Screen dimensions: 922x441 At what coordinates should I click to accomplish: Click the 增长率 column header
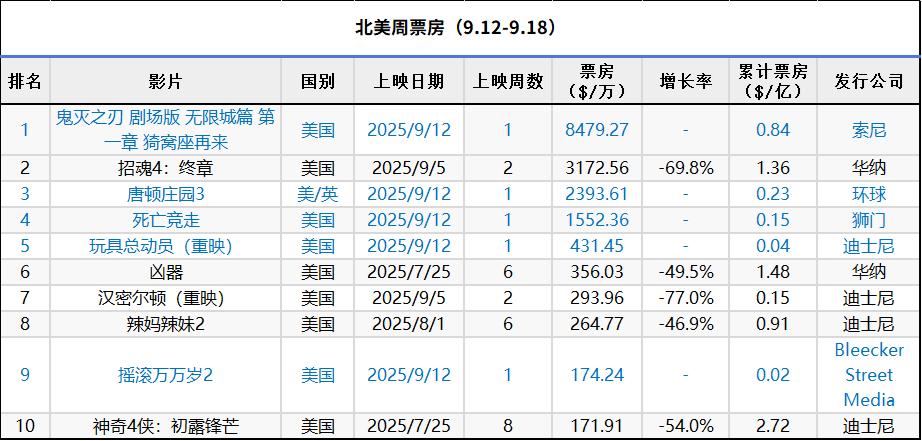tap(686, 81)
